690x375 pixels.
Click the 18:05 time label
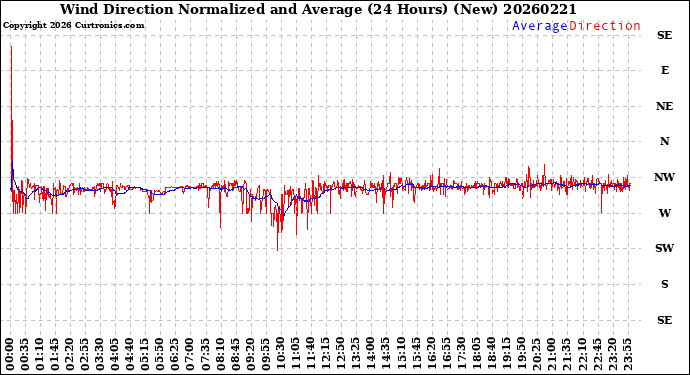coord(476,355)
